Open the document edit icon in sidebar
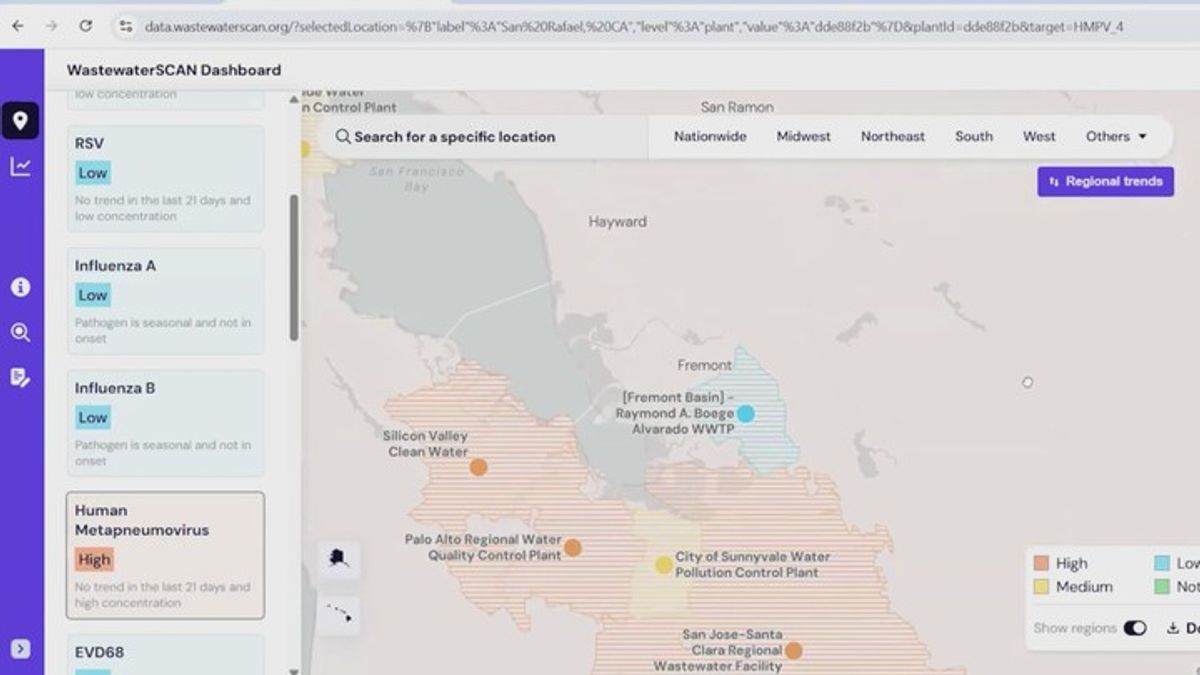This screenshot has width=1200, height=675. click(x=20, y=377)
